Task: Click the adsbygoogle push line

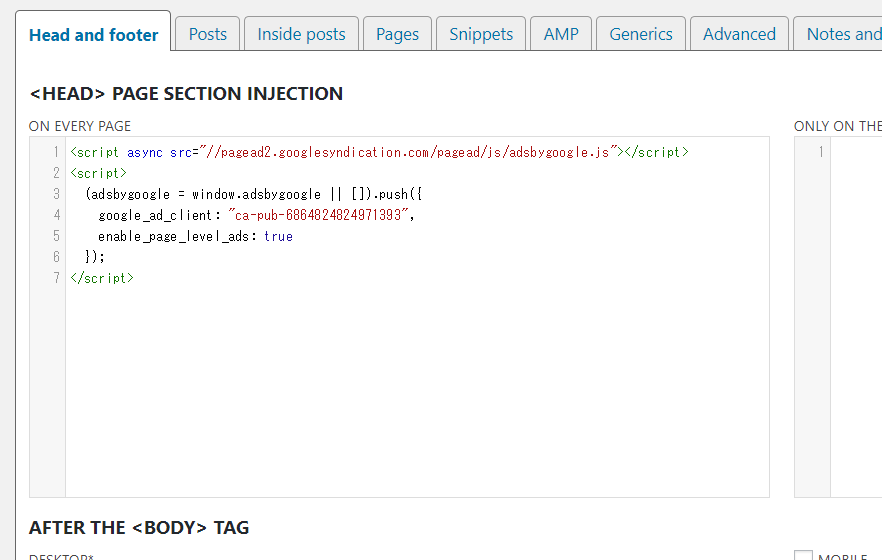Action: 254,194
